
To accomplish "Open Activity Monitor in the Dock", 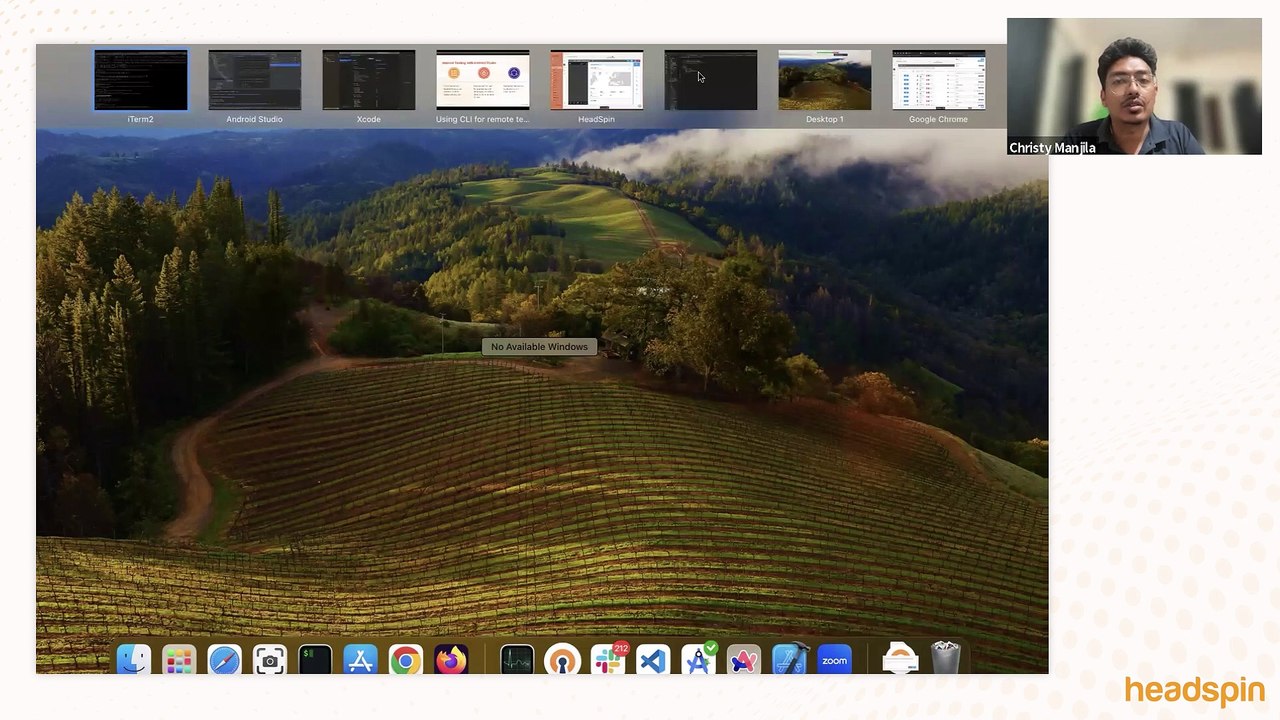I will (517, 660).
